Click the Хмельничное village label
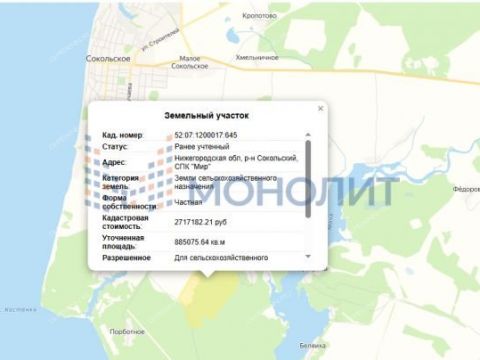The width and height of the screenshot is (480, 360). pyautogui.click(x=257, y=57)
